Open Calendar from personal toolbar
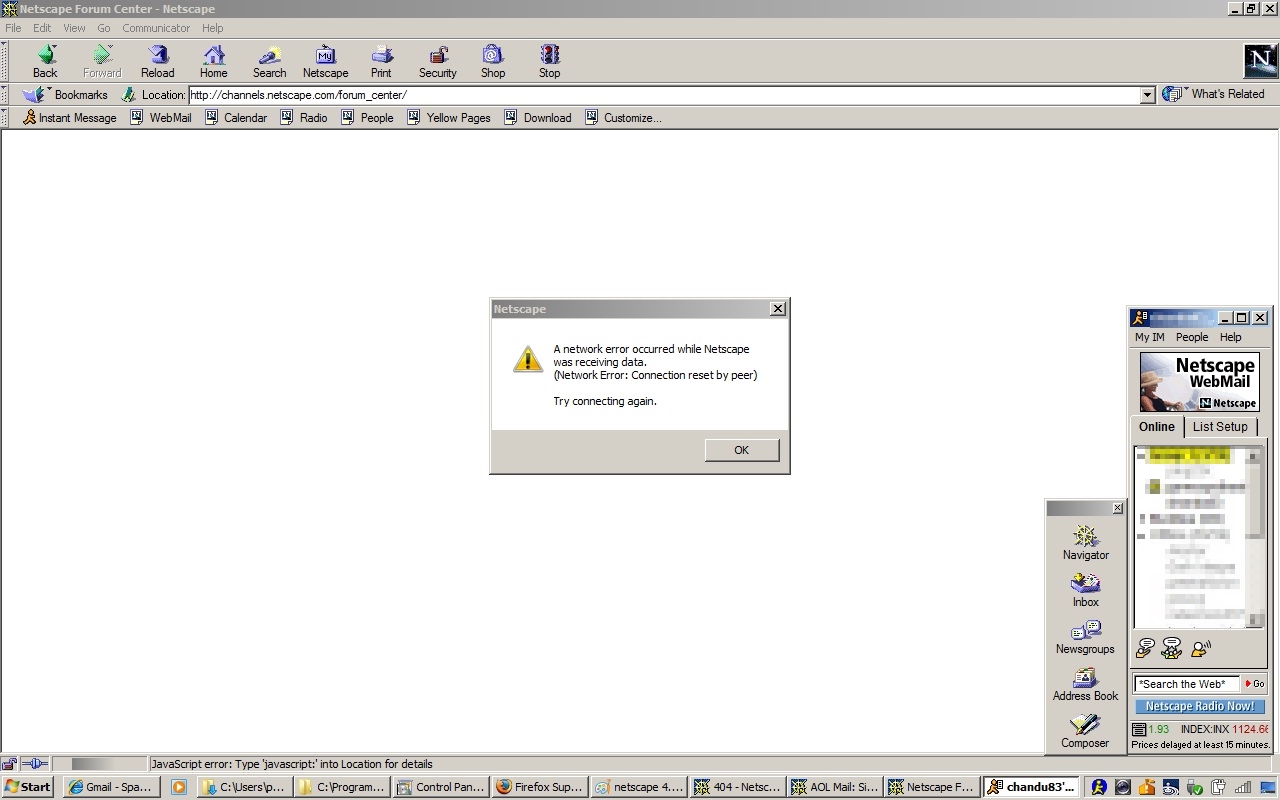Screen dimensions: 1280x800 [x=236, y=118]
